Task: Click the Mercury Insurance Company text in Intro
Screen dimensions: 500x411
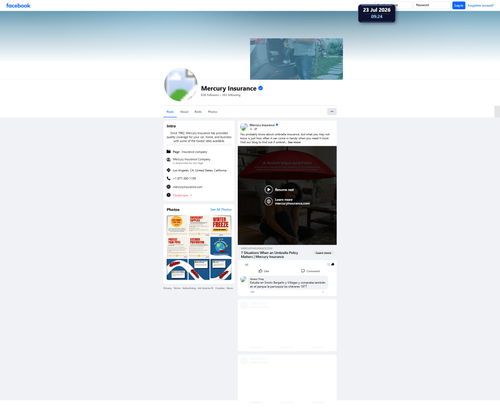Action: click(192, 159)
